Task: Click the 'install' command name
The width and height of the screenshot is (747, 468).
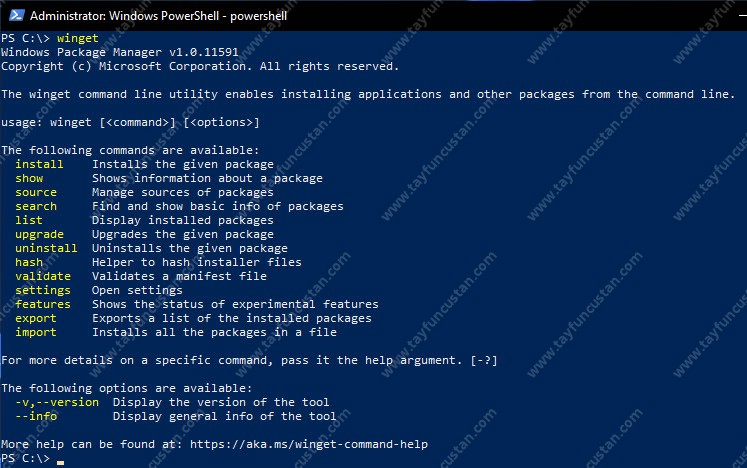Action: [39, 164]
